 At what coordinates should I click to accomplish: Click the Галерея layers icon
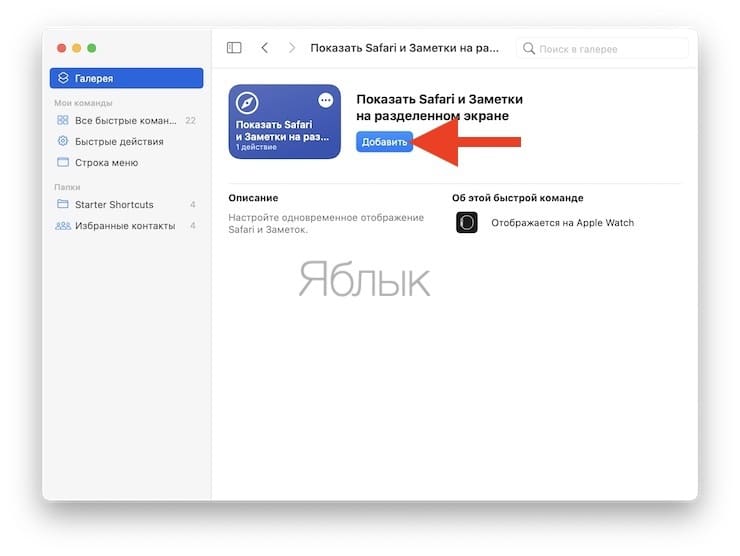point(63,78)
